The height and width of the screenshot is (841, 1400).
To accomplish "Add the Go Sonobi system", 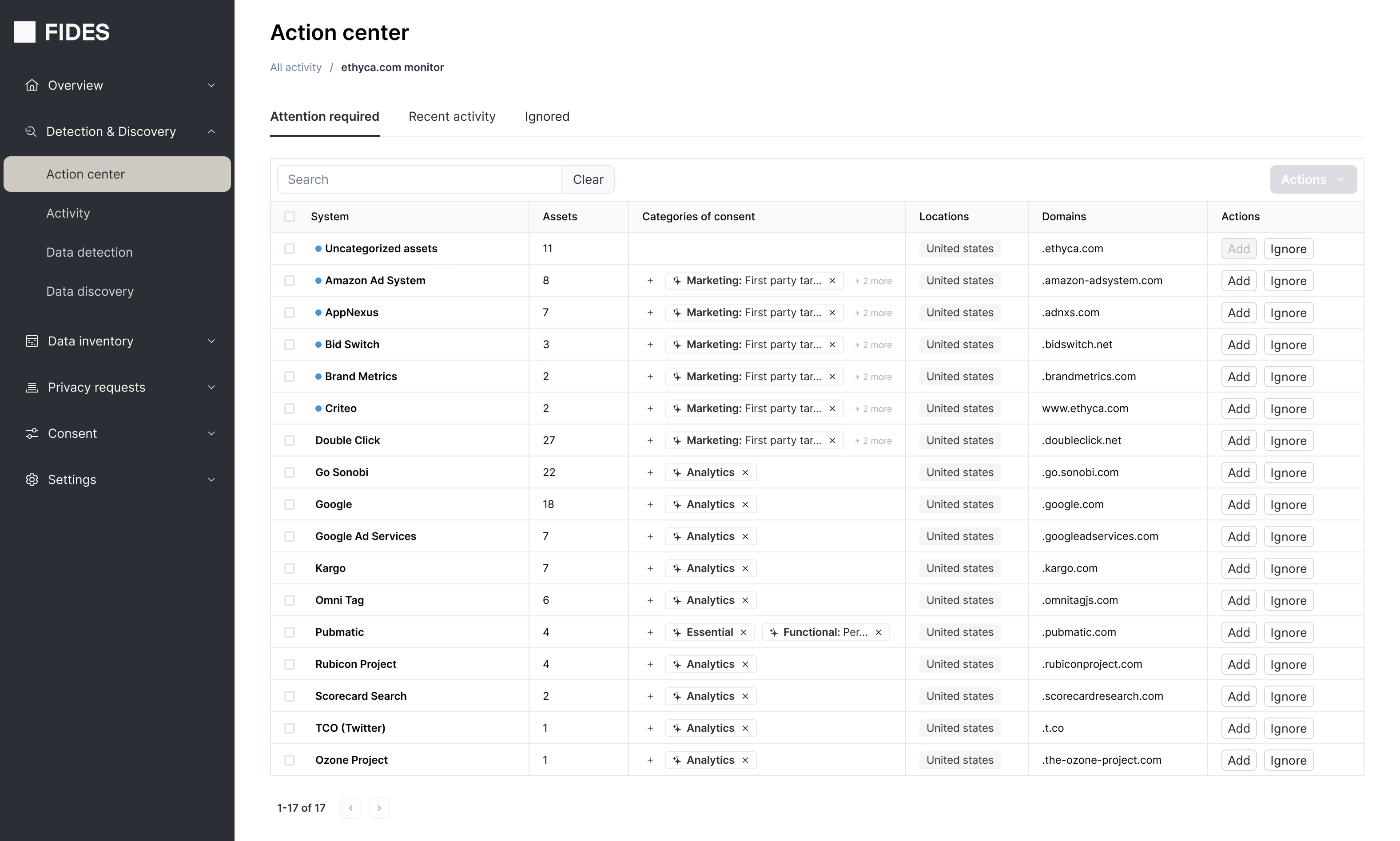I will (x=1238, y=472).
